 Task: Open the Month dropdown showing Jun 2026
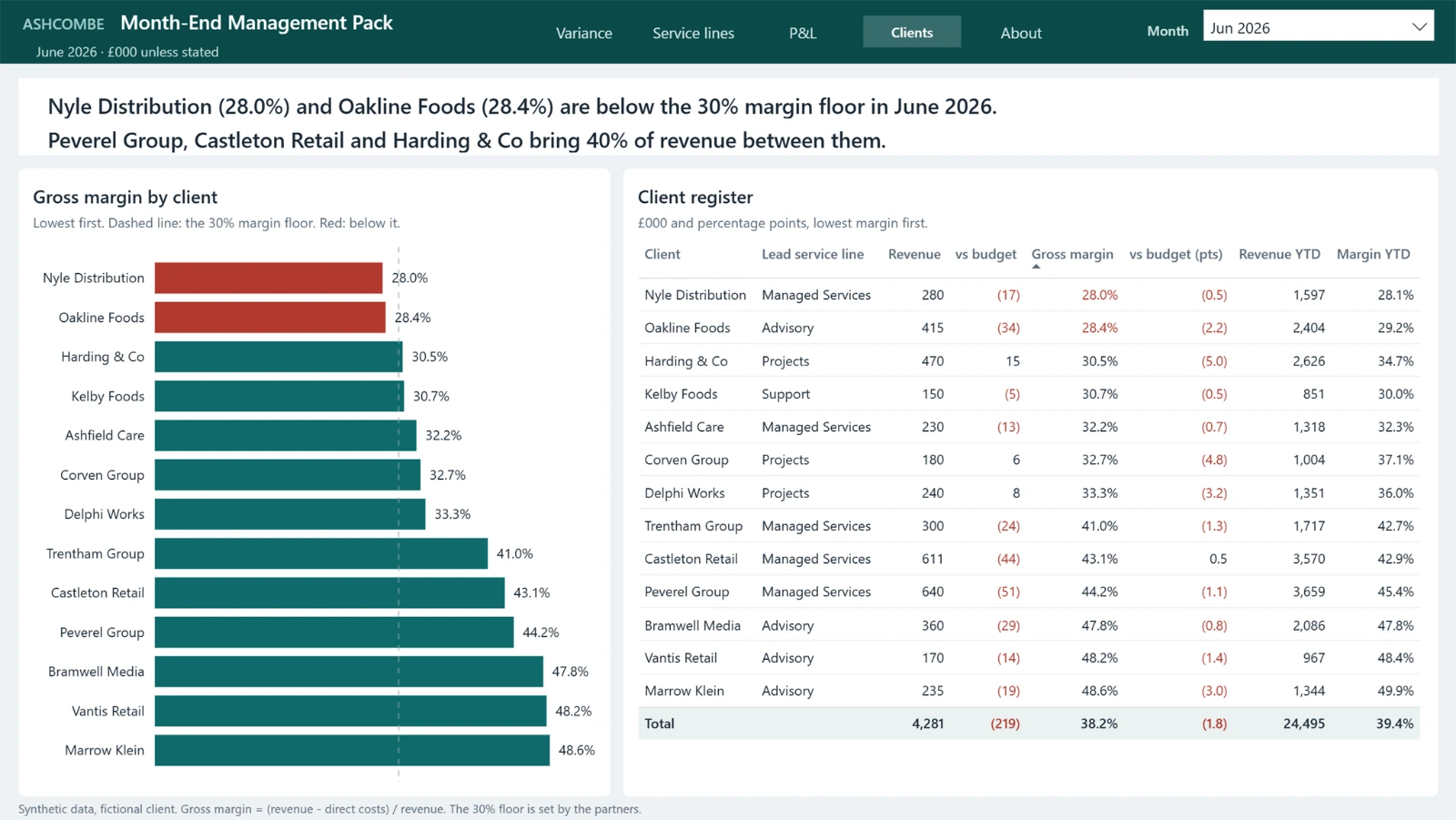tap(1318, 26)
